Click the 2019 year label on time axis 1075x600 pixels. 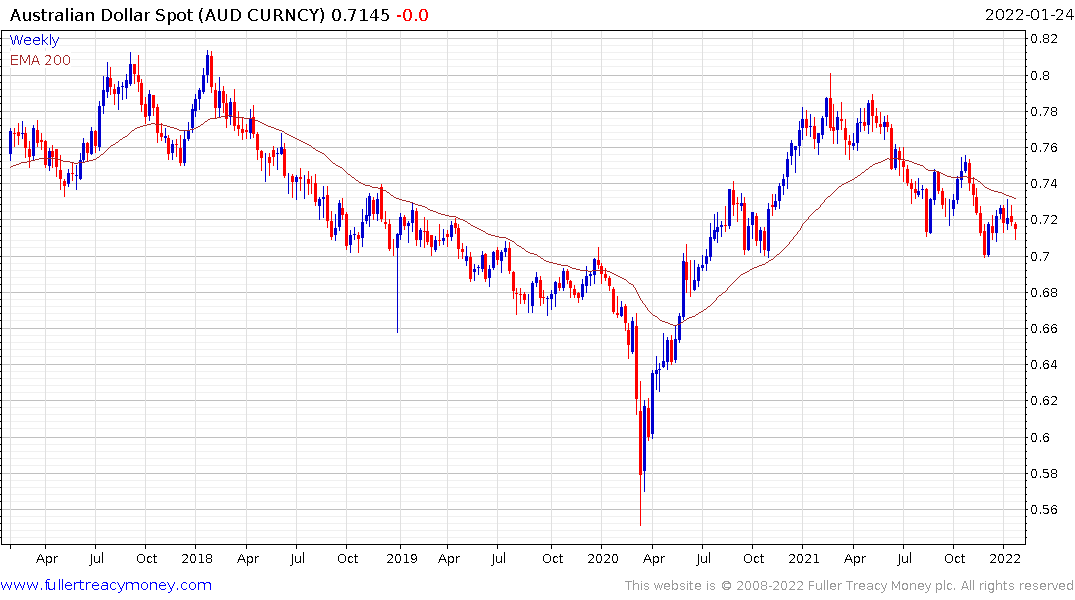(x=402, y=559)
